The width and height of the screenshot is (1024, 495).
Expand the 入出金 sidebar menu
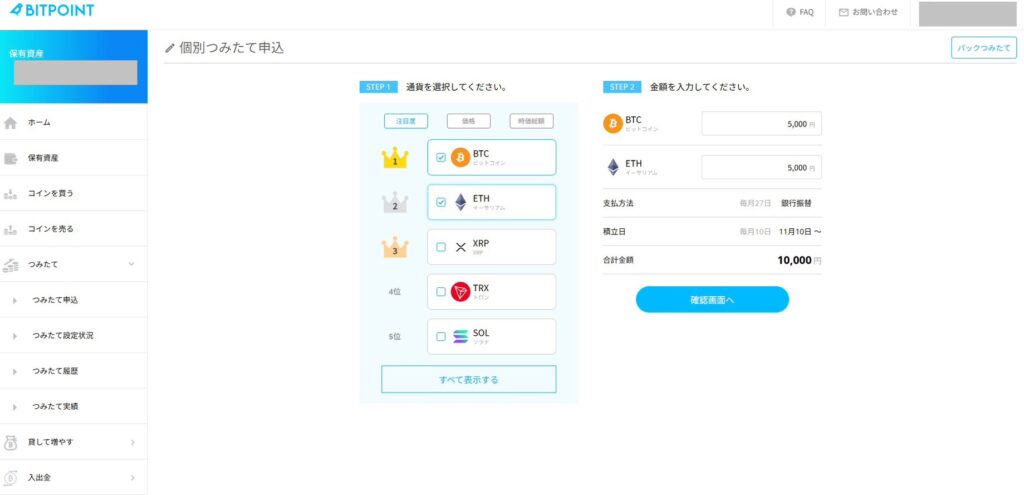pyautogui.click(x=132, y=478)
